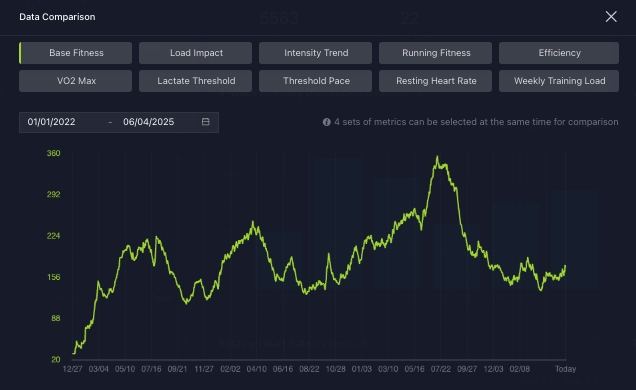Image resolution: width=636 pixels, height=390 pixels.
Task: Click the 12/27 x-axis date marker
Action: tap(73, 369)
